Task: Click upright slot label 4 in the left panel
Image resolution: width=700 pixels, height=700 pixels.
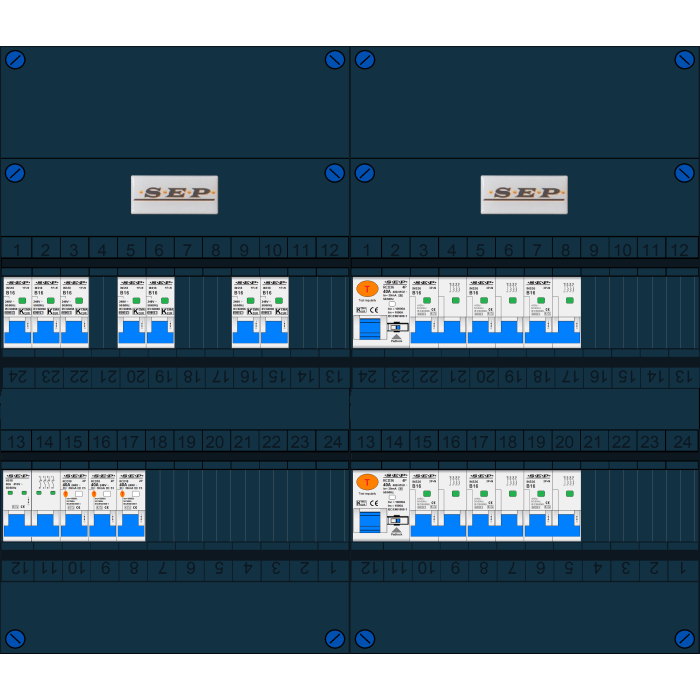Action: coord(102,250)
